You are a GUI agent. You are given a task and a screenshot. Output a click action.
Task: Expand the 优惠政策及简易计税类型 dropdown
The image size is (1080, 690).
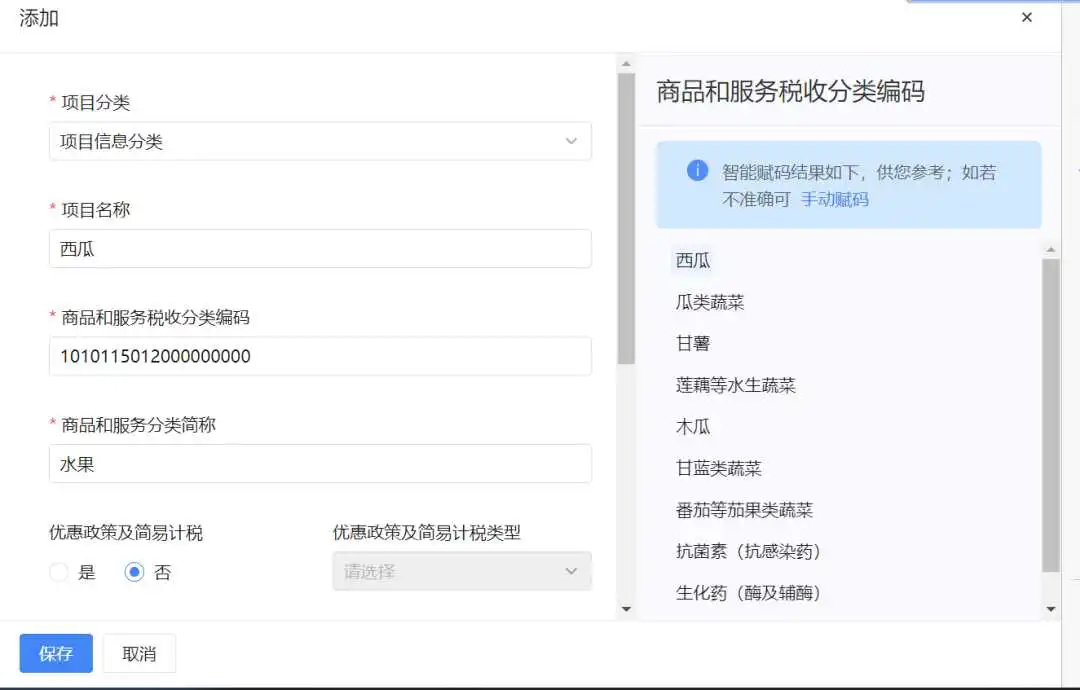point(462,571)
